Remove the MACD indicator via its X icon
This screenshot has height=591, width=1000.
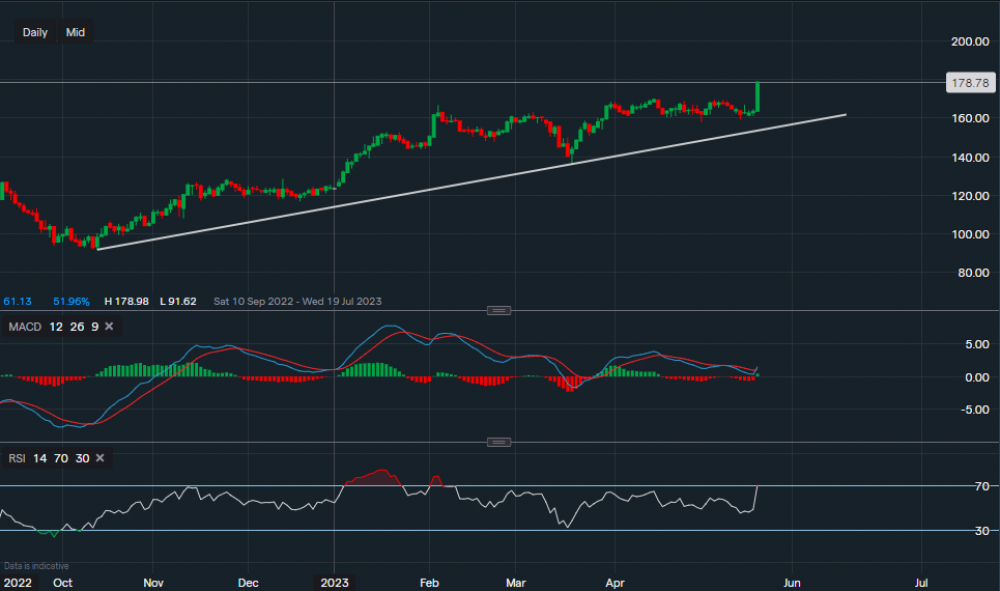coord(108,326)
